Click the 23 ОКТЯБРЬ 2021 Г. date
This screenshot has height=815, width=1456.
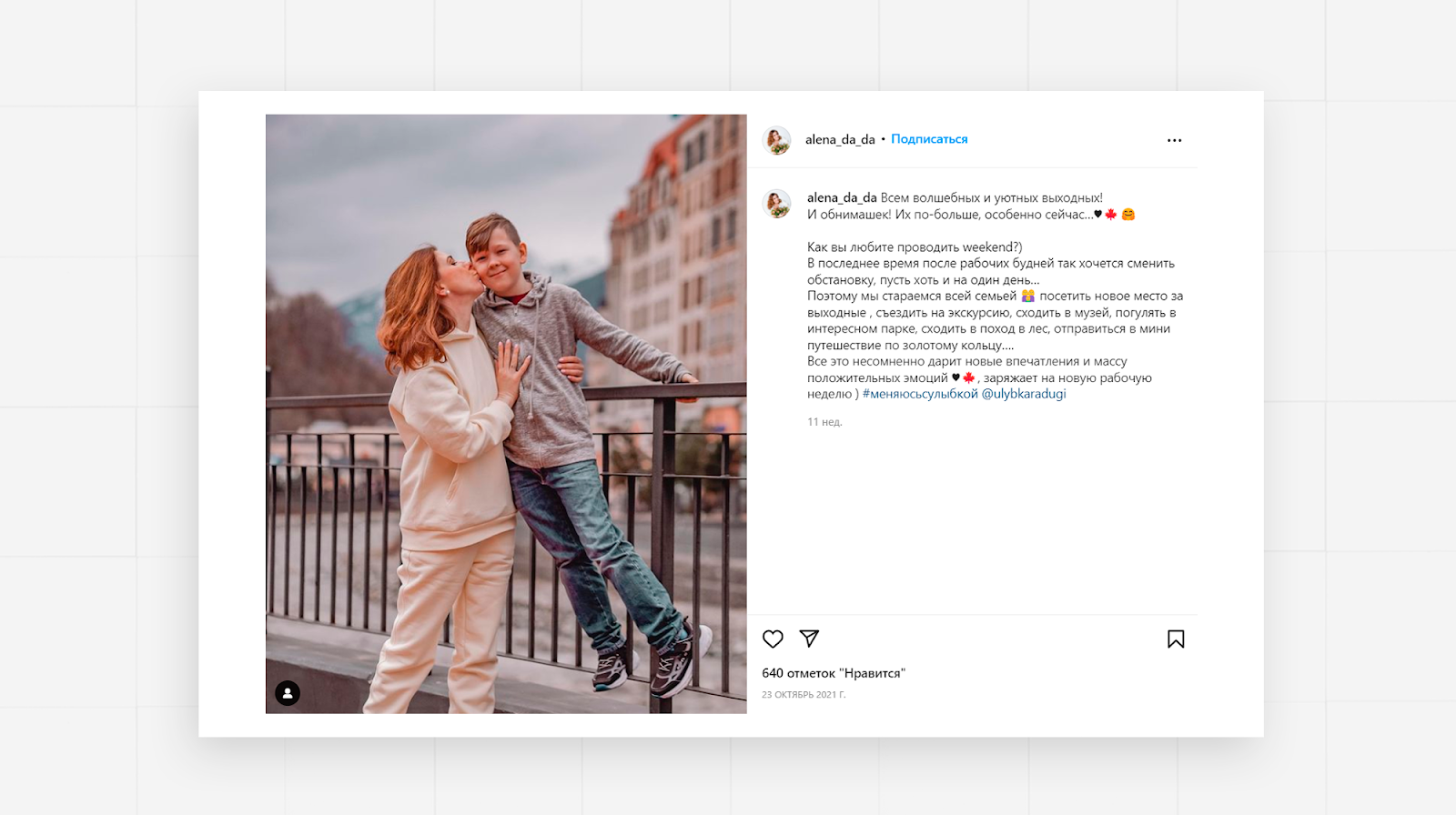804,695
